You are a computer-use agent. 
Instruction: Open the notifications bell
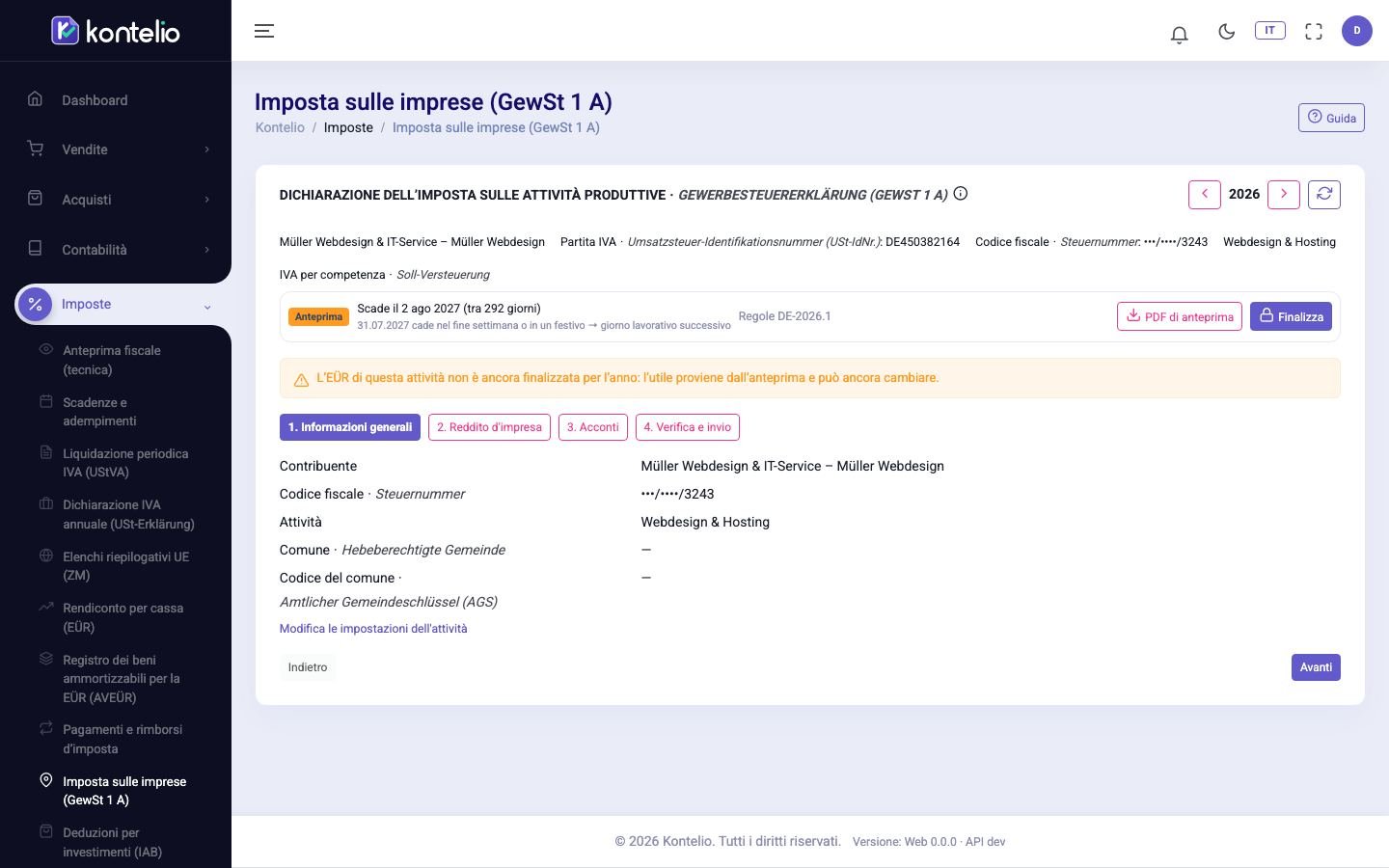1179,35
